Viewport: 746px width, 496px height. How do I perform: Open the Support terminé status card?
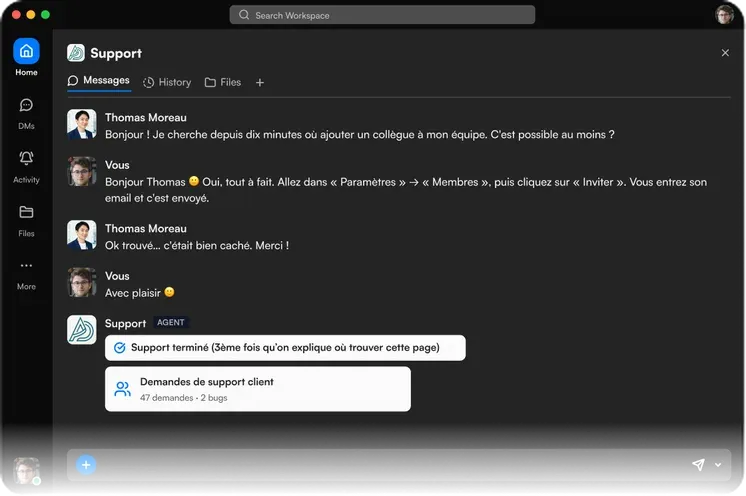[285, 348]
